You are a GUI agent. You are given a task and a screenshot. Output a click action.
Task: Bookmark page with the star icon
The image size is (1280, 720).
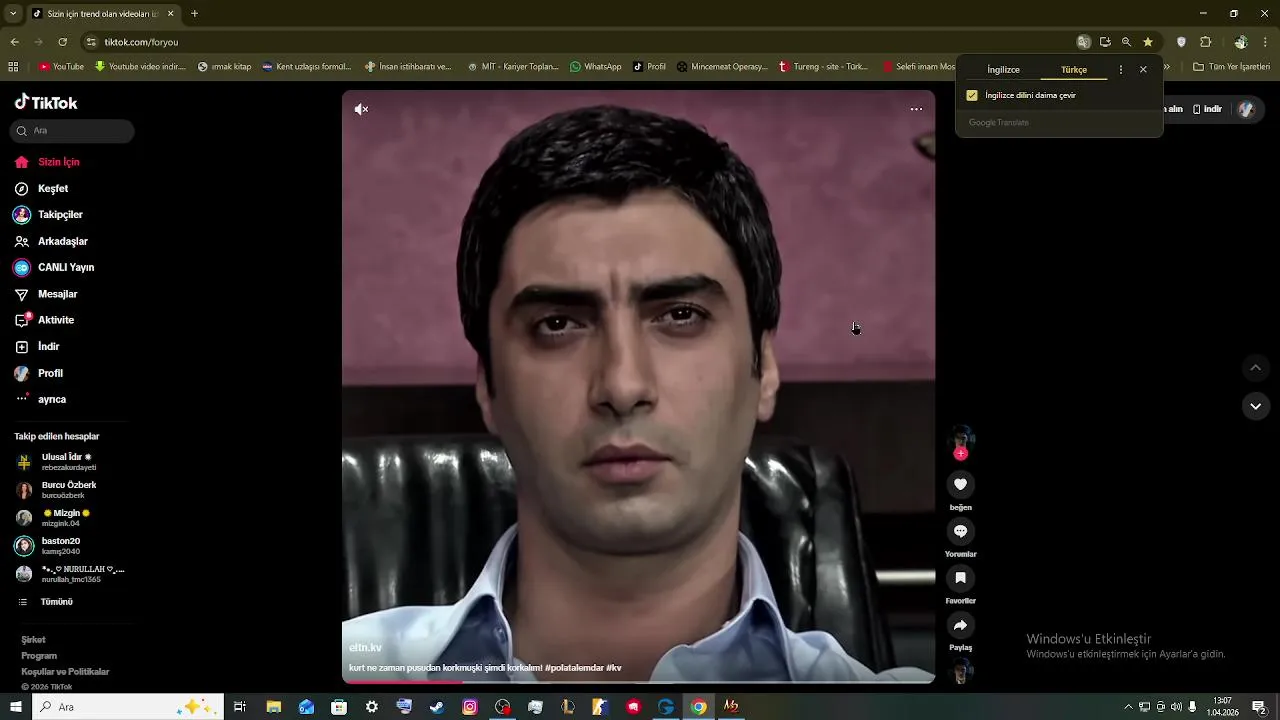pyautogui.click(x=1148, y=42)
